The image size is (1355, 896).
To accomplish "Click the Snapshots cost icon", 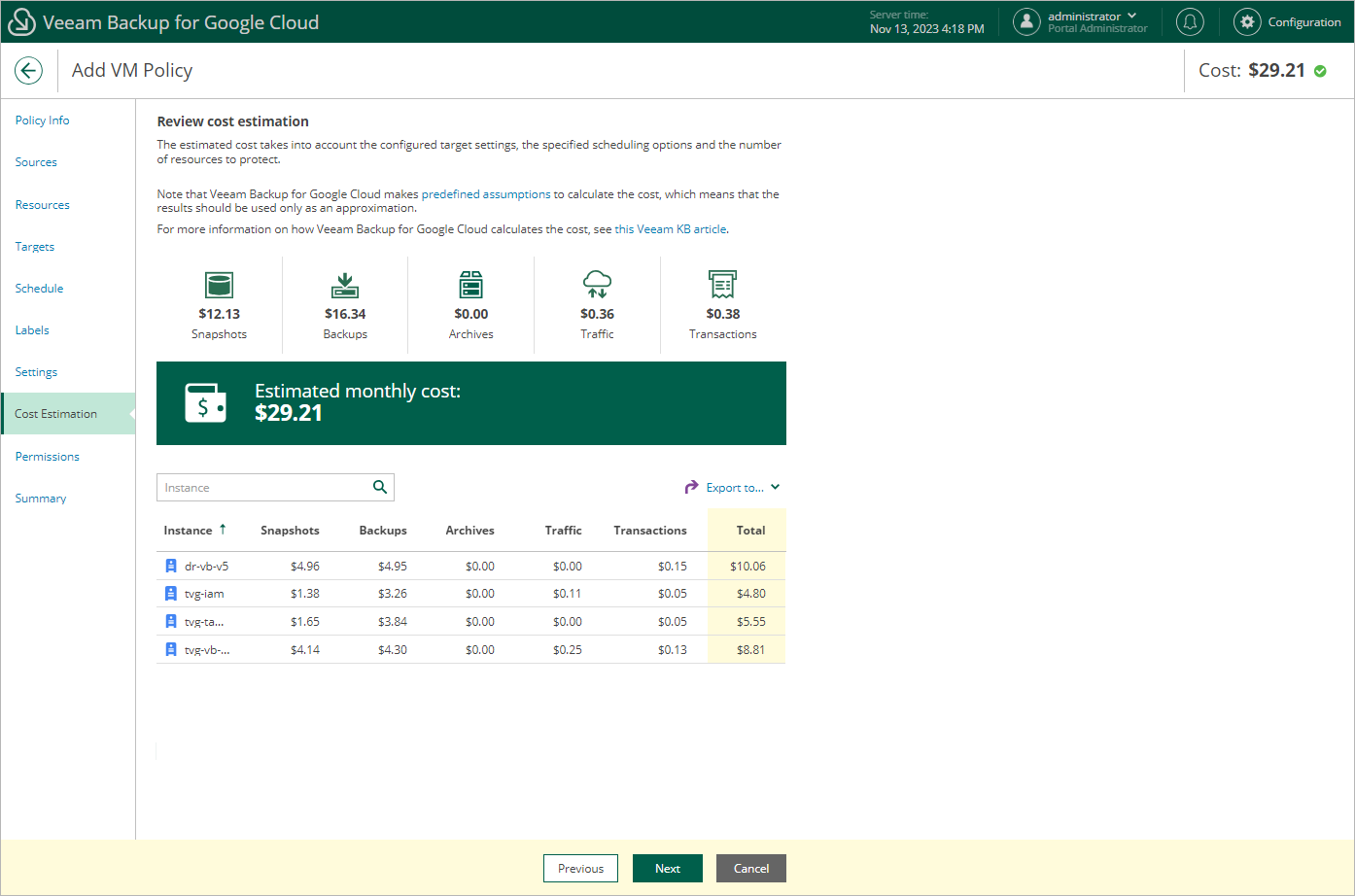I will [219, 285].
